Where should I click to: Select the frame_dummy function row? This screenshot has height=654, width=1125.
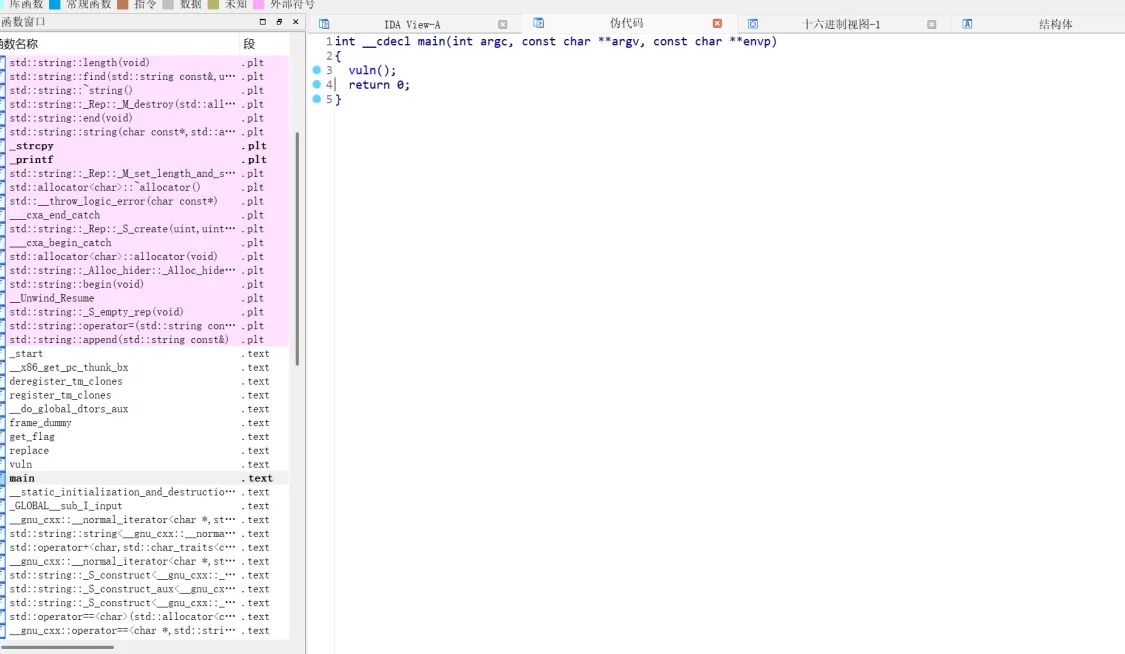[145, 423]
